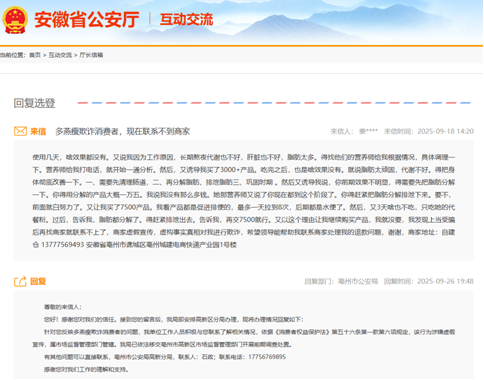Screen dimensions: 484x380
Task: Click the 回复选登 section heading
Action: [x=34, y=103]
